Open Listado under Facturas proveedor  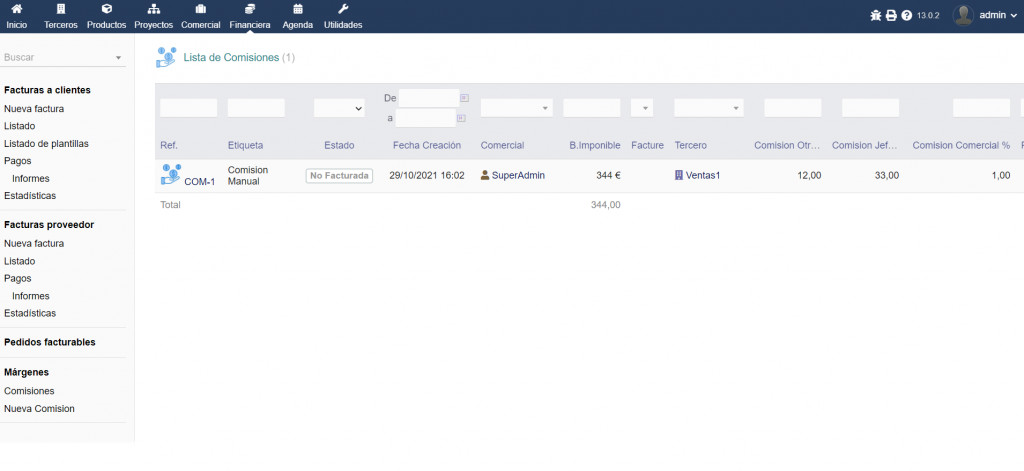click(x=20, y=261)
